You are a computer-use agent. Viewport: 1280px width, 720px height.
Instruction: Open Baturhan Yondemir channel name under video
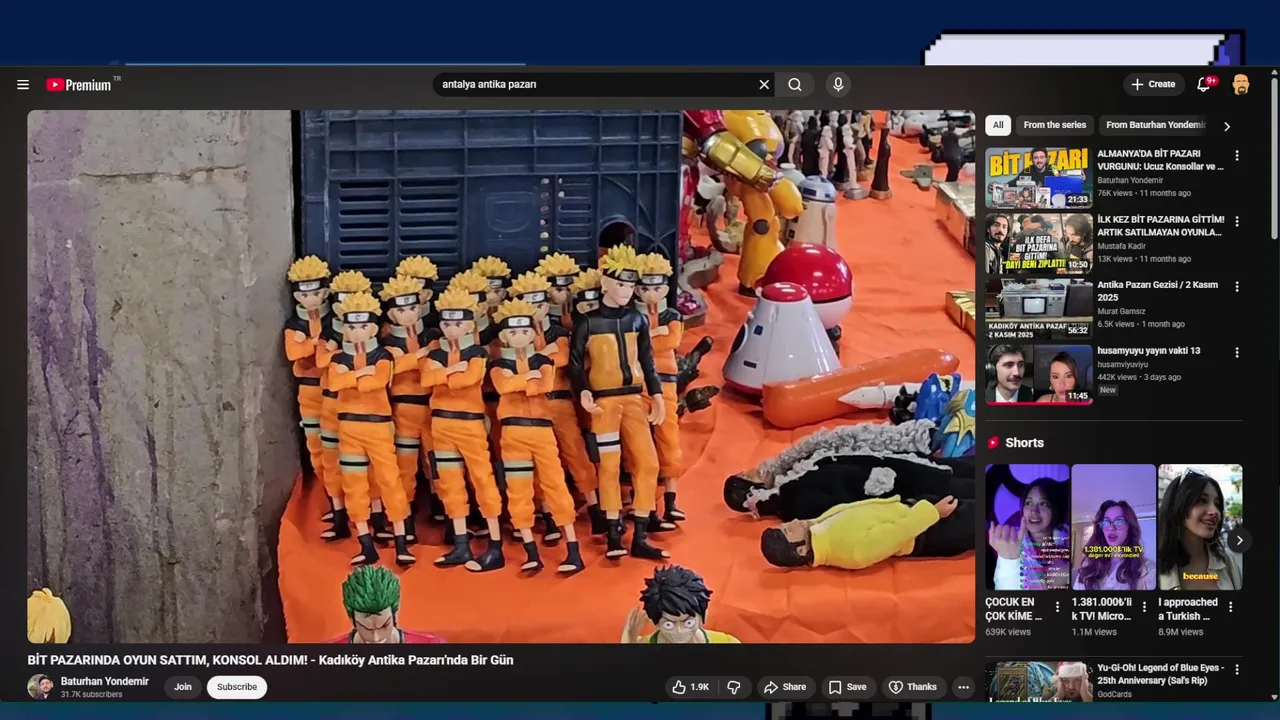pos(105,682)
